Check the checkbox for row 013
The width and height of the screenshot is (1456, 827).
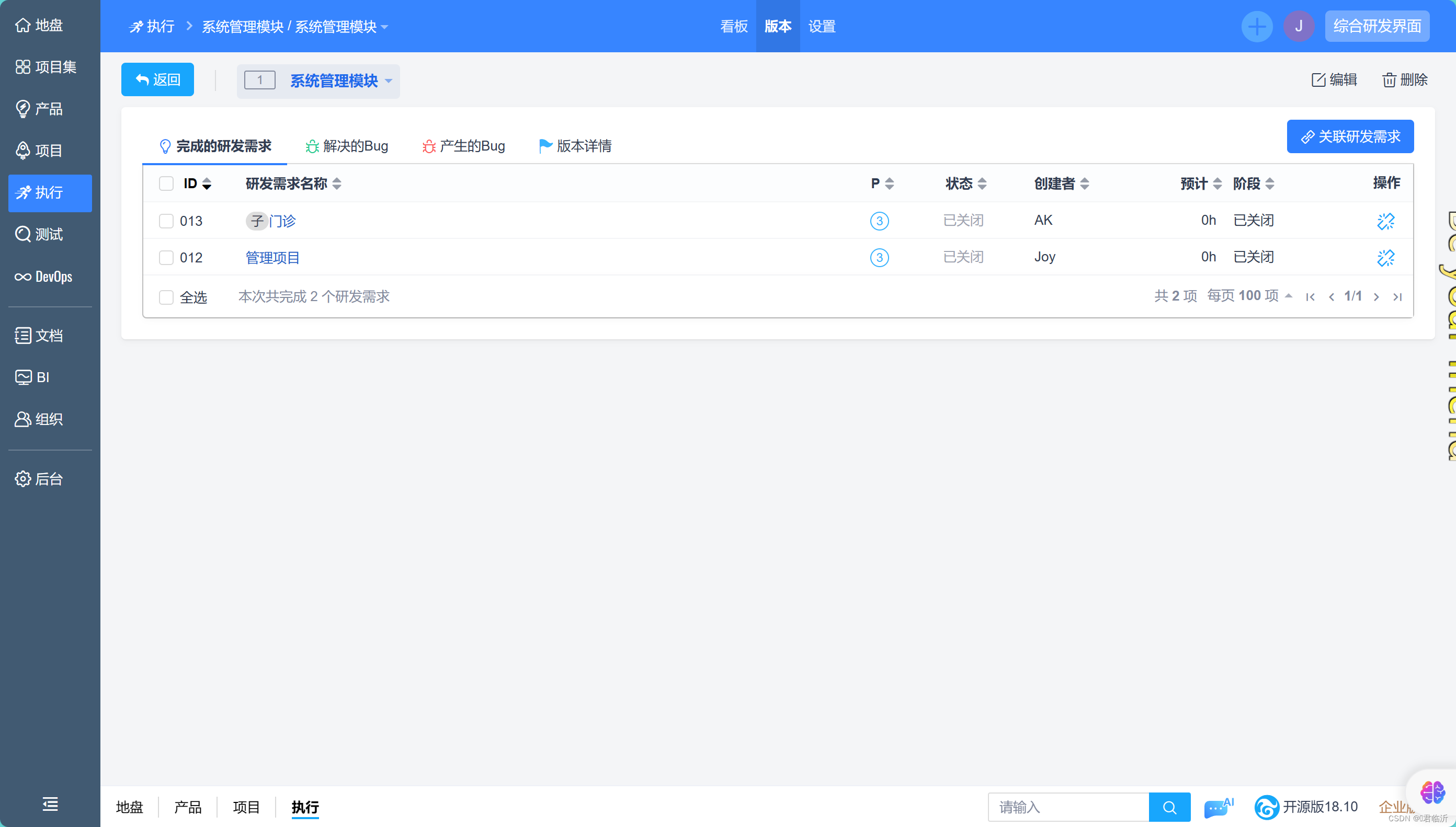[x=166, y=221]
